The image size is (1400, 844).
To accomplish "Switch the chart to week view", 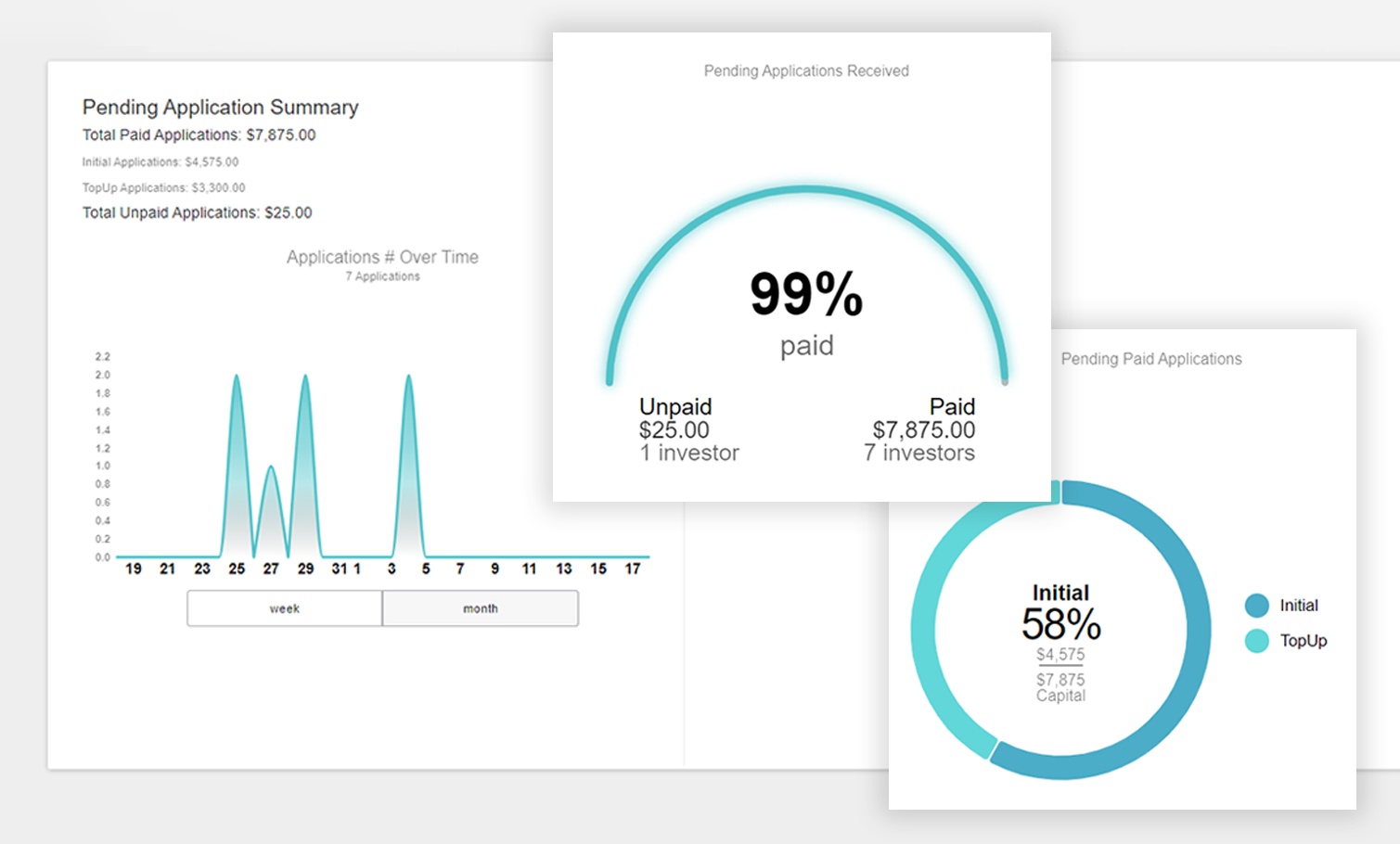I will (x=285, y=608).
